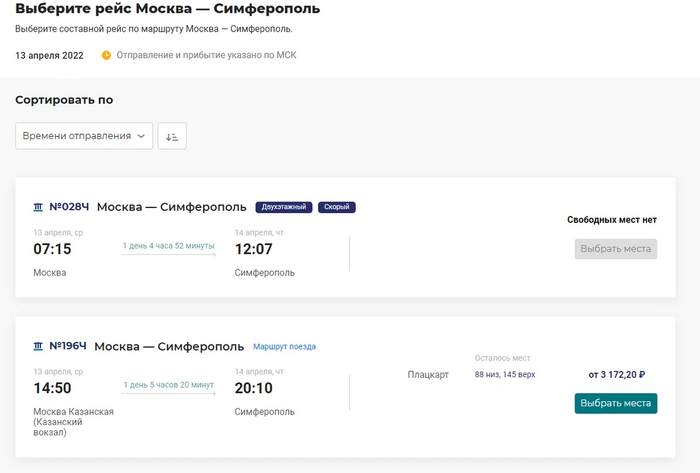Click the orange clock icon near the MSK note
This screenshot has width=700, height=473.
pos(107,55)
